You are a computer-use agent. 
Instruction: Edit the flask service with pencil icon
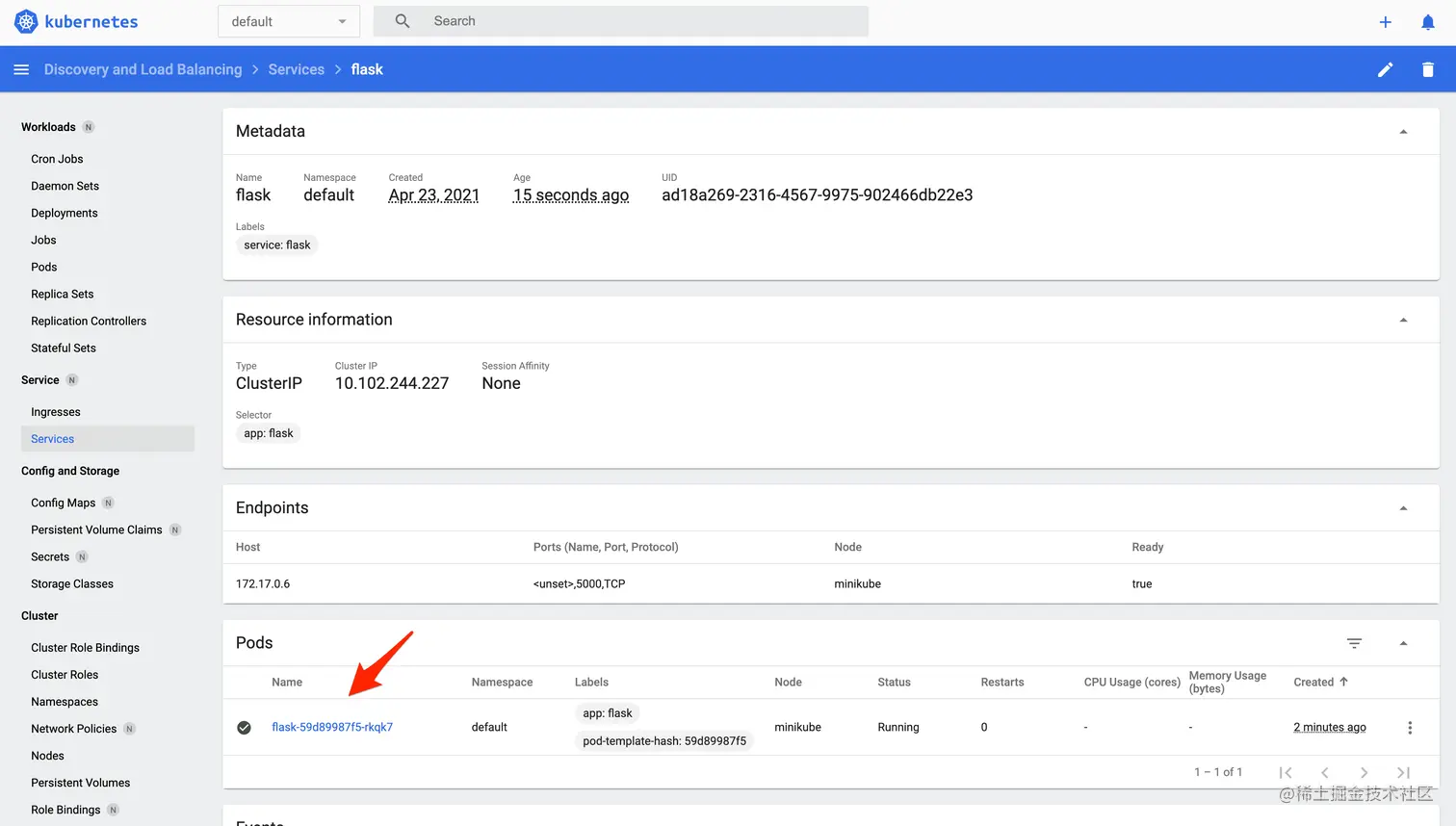1385,69
